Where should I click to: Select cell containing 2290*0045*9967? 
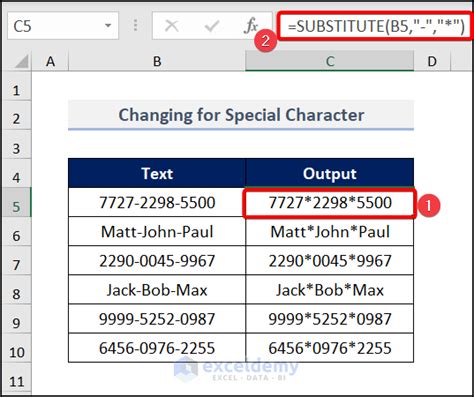(x=330, y=261)
